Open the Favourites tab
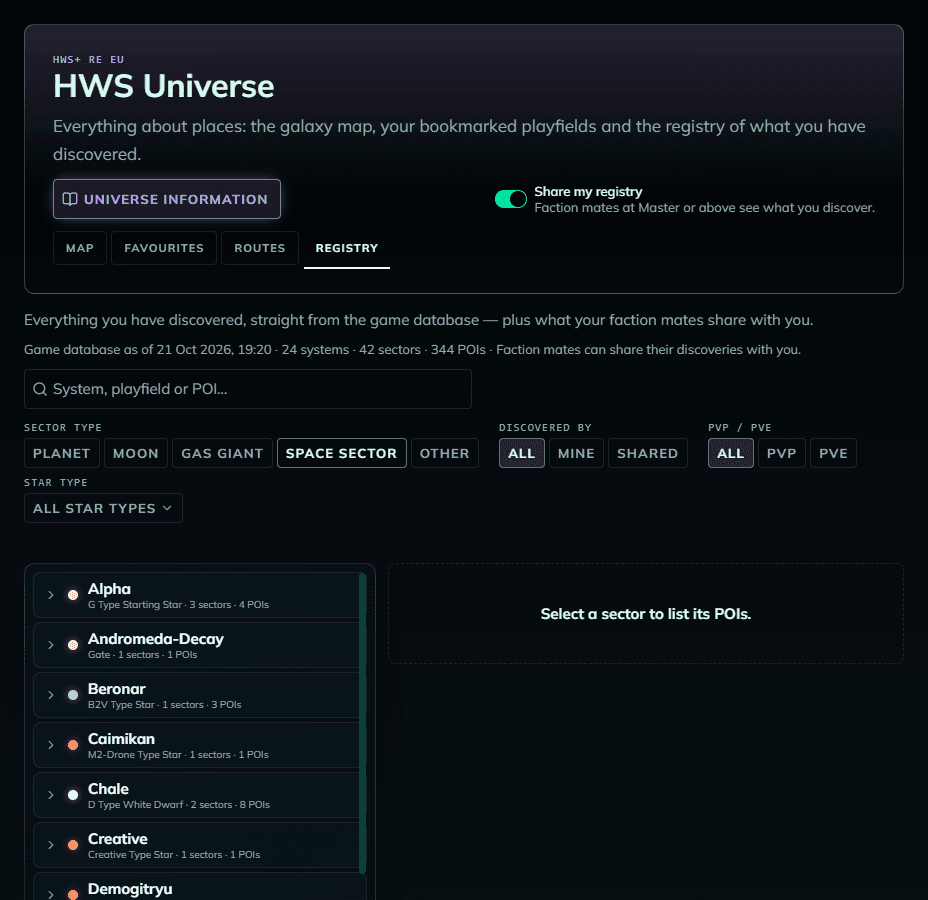 click(x=164, y=248)
